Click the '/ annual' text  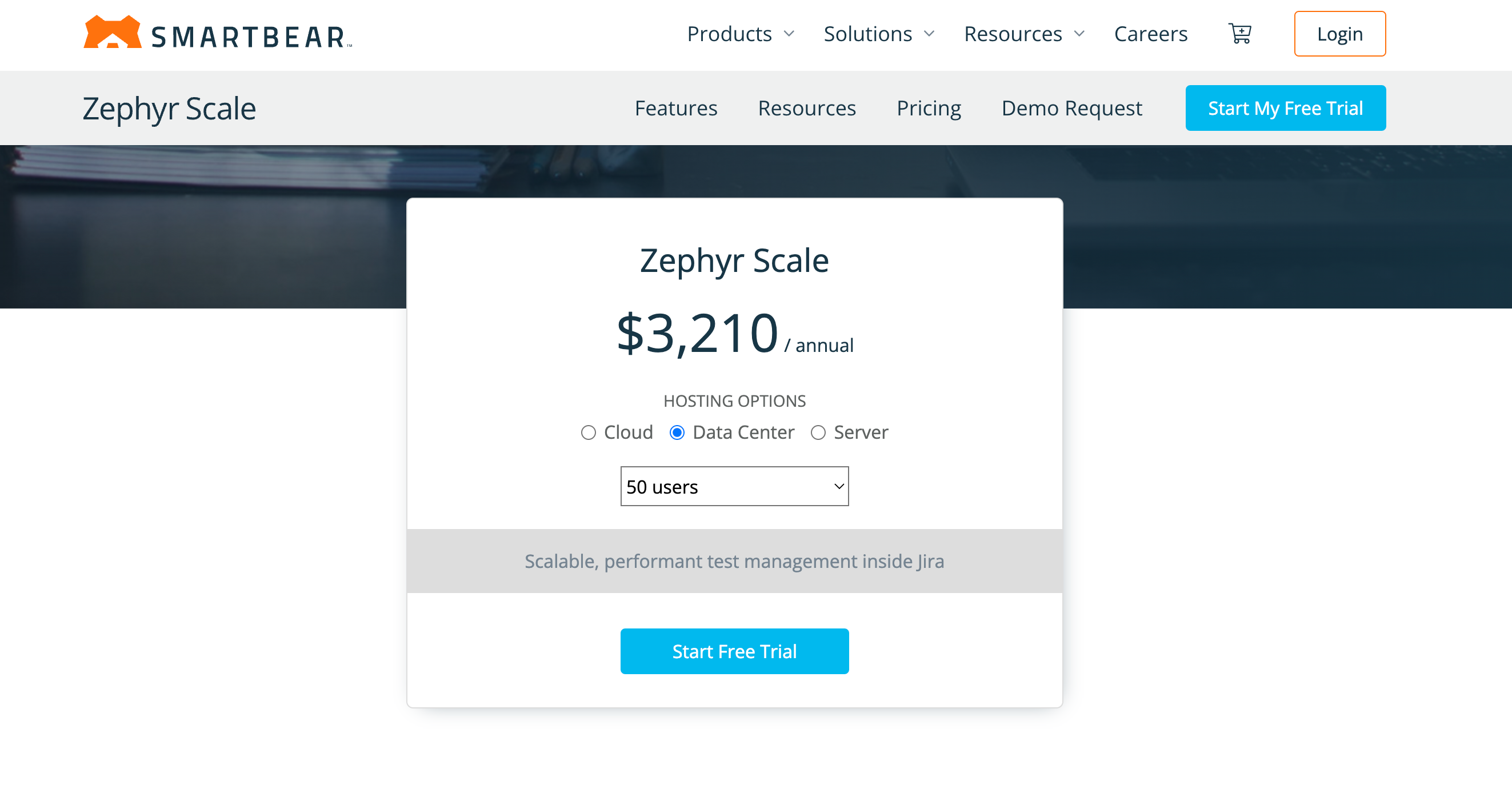tap(819, 345)
